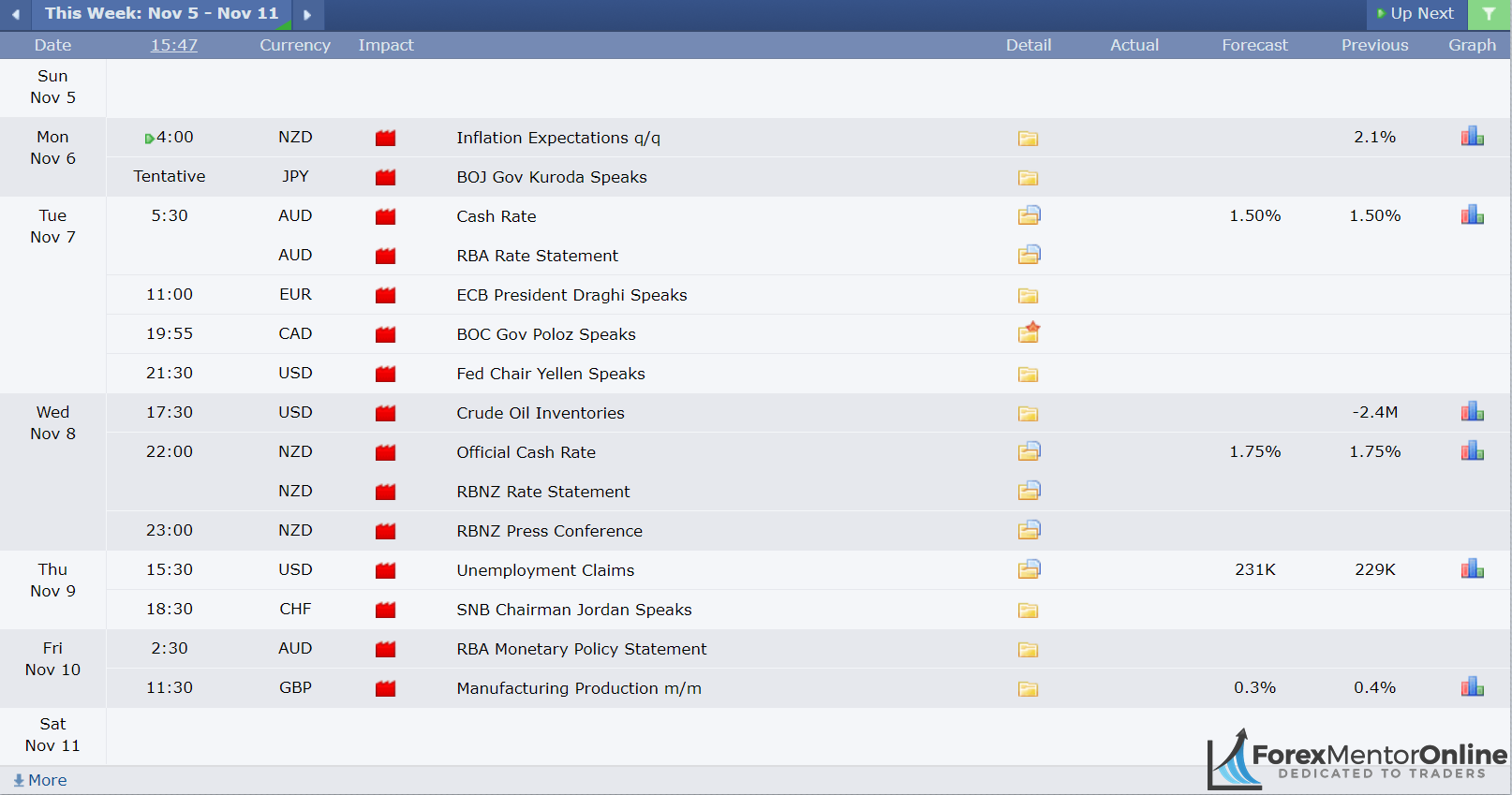Click red impact icon for Fed Chair Yellen Speaks

click(x=385, y=374)
